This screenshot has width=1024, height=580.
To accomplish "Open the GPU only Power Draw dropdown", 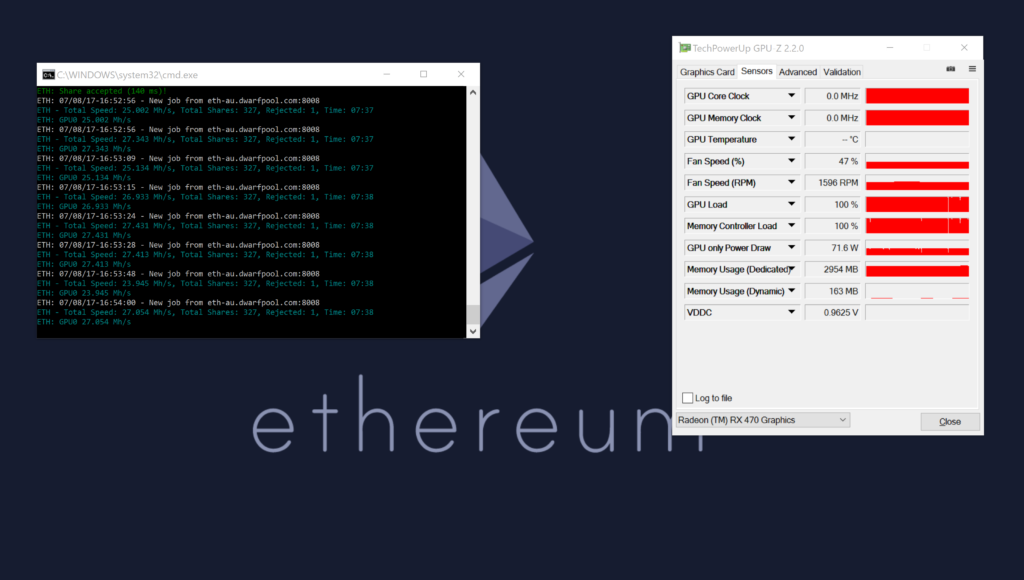I will click(x=791, y=248).
